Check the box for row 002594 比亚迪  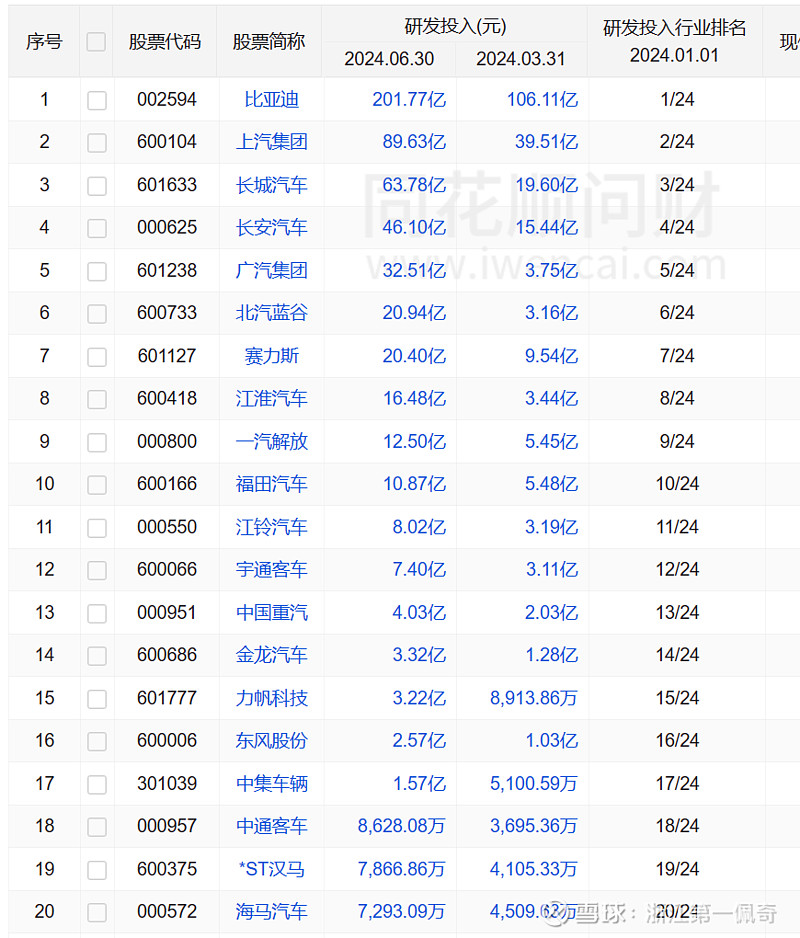click(97, 100)
